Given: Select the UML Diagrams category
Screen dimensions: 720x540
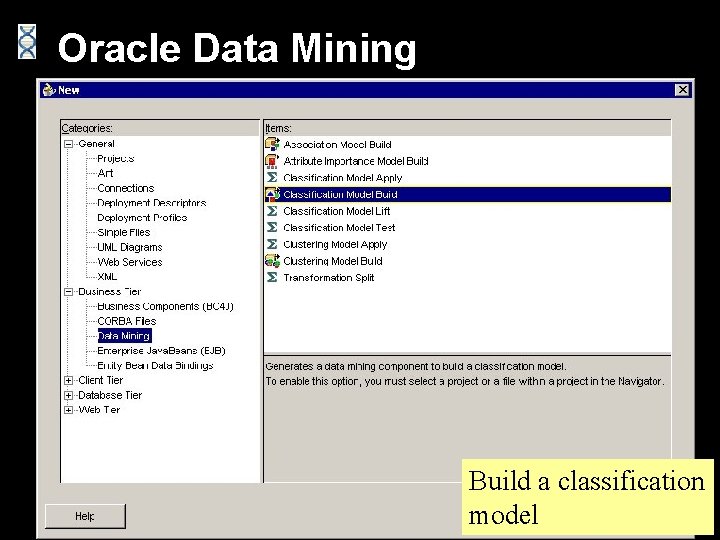Looking at the screenshot, I should click(130, 247).
